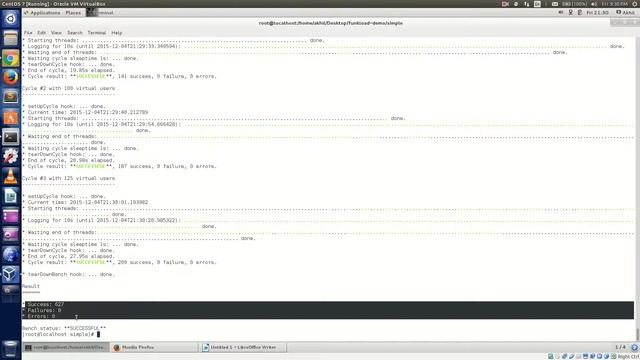Open the Fri 21:30 clock calendar

[x=597, y=13]
